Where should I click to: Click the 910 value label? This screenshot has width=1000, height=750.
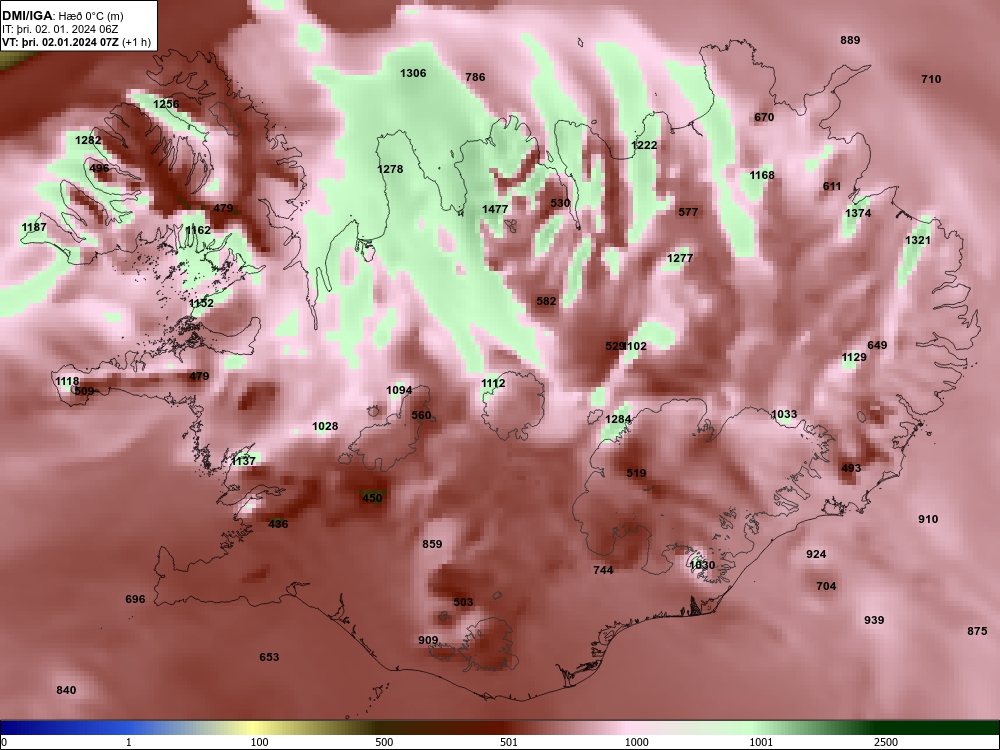[928, 519]
